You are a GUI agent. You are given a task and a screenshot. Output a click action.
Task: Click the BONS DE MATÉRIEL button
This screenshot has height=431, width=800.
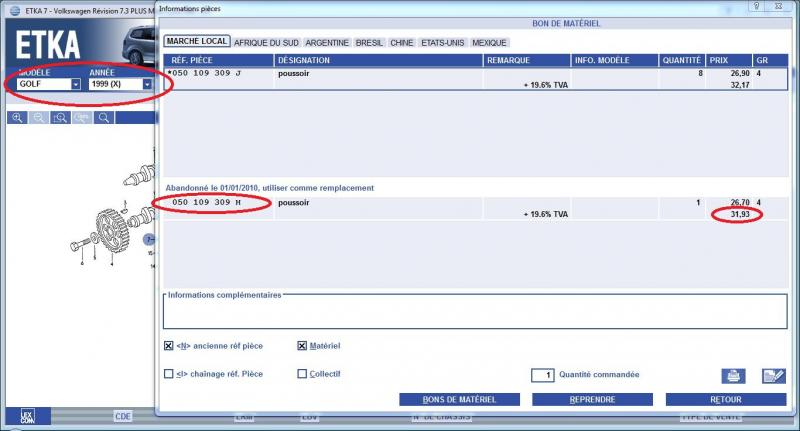tap(459, 399)
